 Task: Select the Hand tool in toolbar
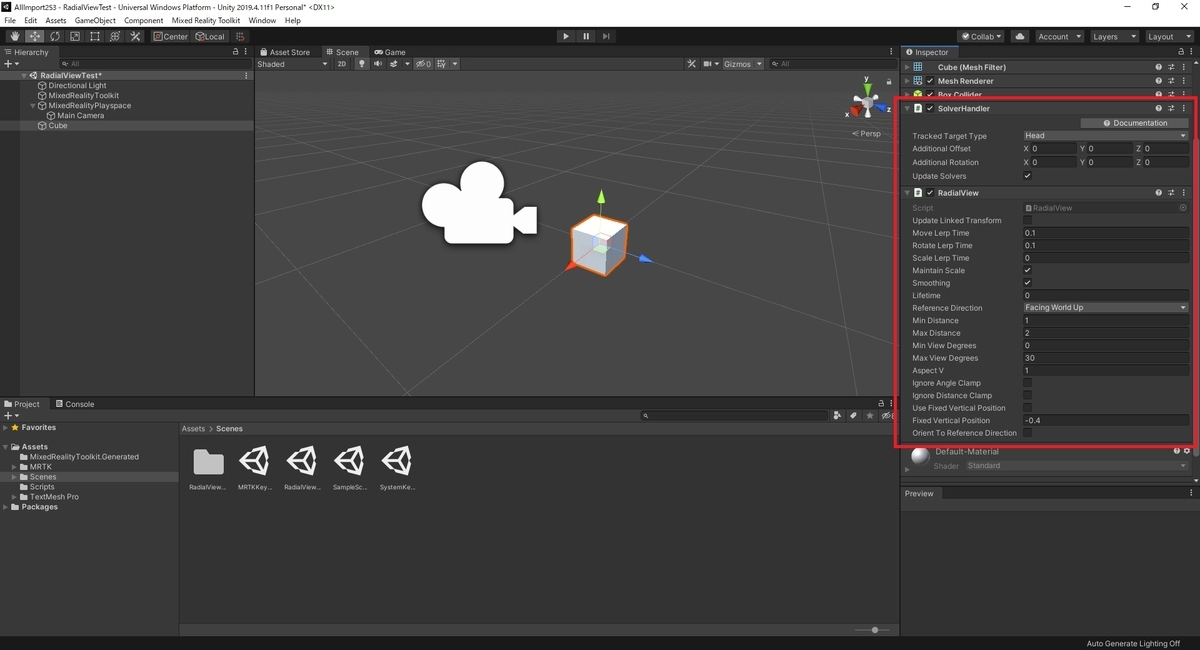click(x=15, y=36)
